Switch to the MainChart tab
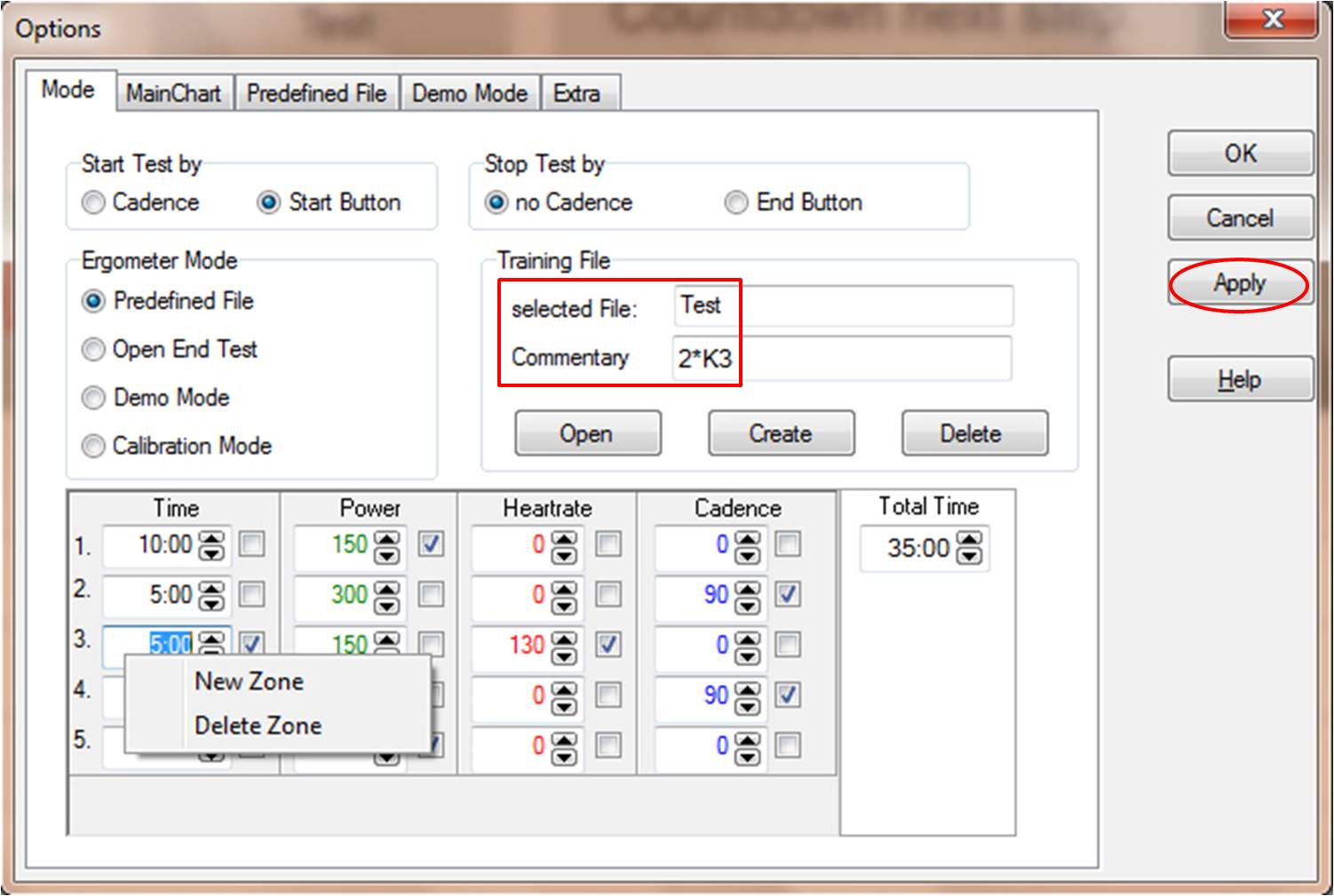1334x896 pixels. pos(173,93)
